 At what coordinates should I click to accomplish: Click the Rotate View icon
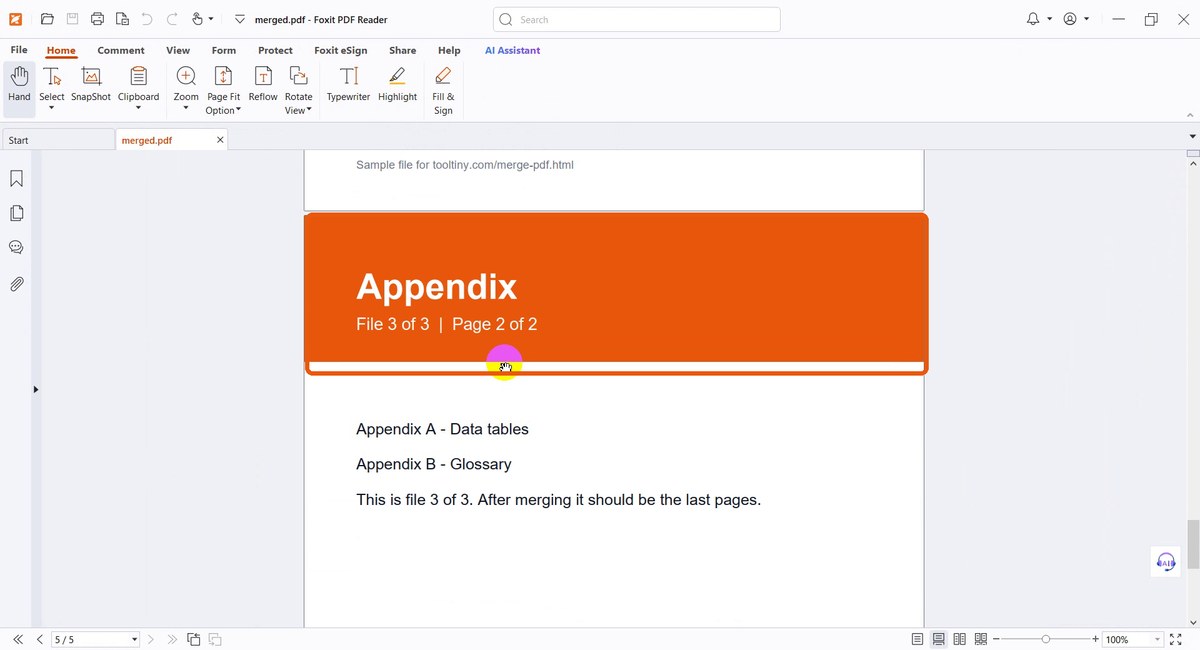[298, 77]
